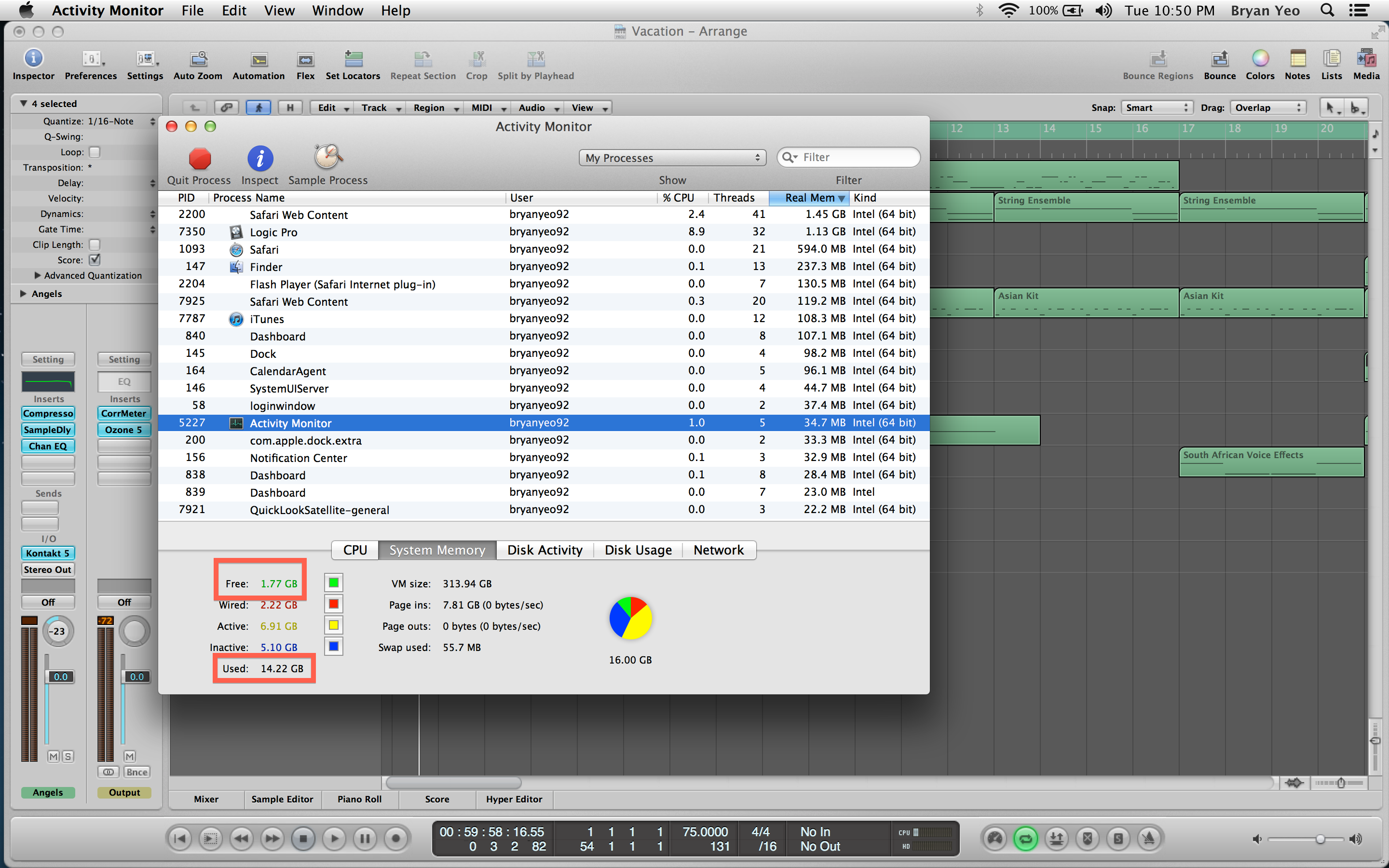This screenshot has width=1389, height=868.
Task: Toggle the Hide (H) button
Action: coord(290,108)
